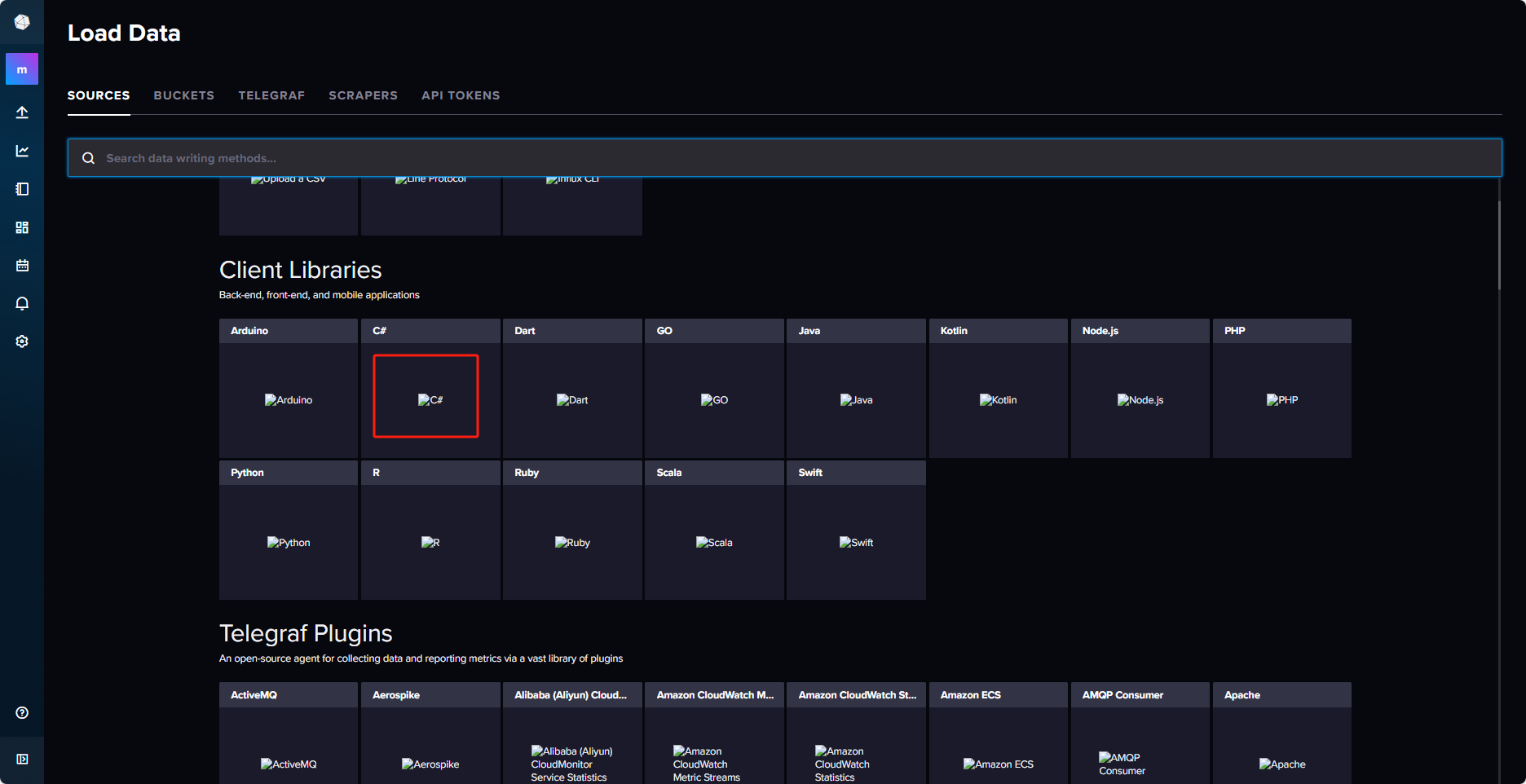Screen dimensions: 1526x784
Task: Switch to the Sources tab
Action: 99,95
